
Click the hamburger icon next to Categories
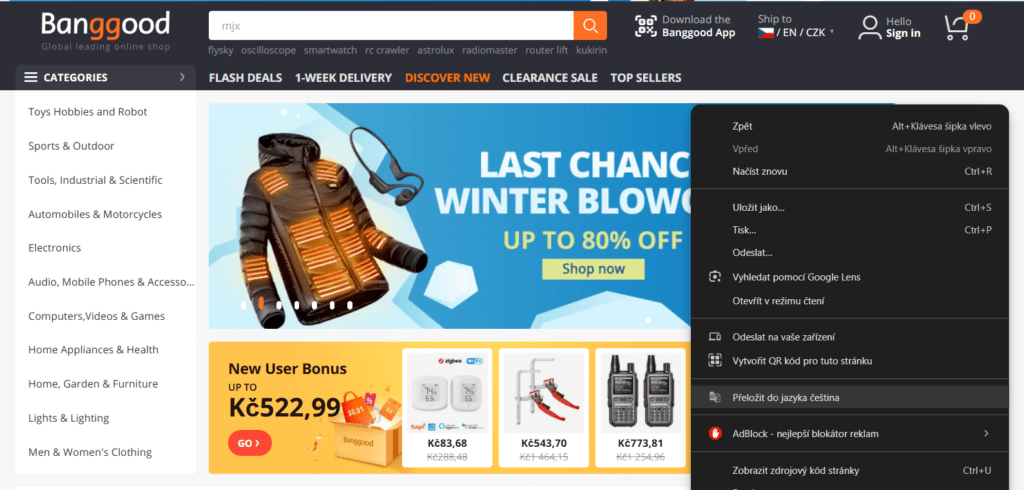coord(31,77)
